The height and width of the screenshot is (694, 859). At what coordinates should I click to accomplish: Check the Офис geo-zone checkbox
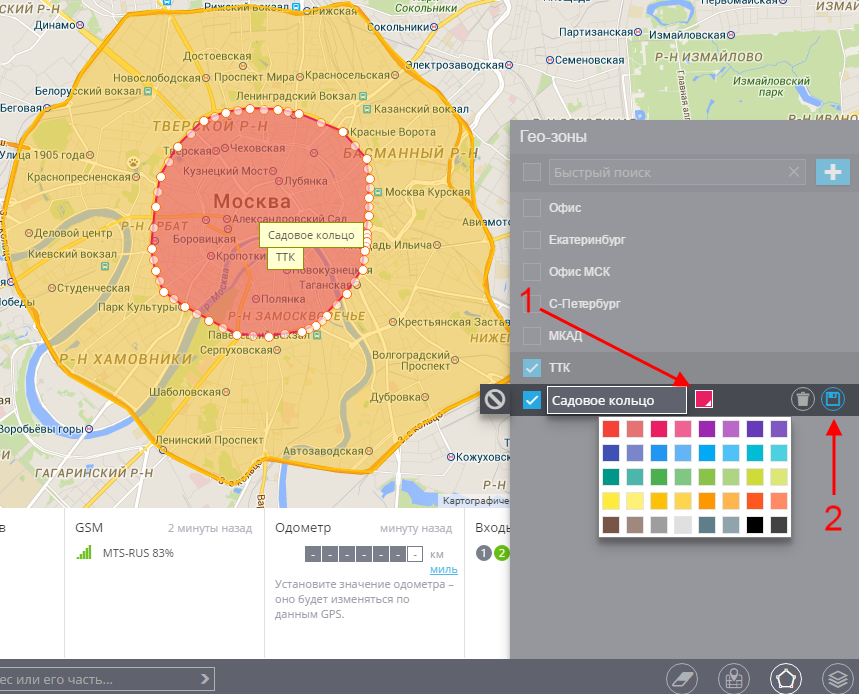point(531,208)
